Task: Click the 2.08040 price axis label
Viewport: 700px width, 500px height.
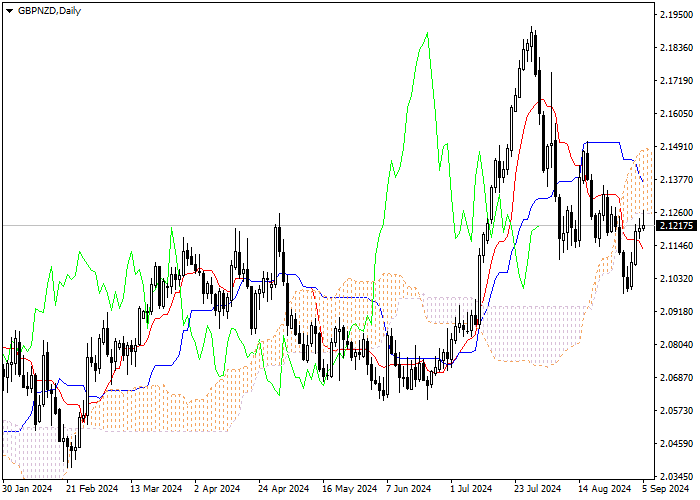Action: 676,345
